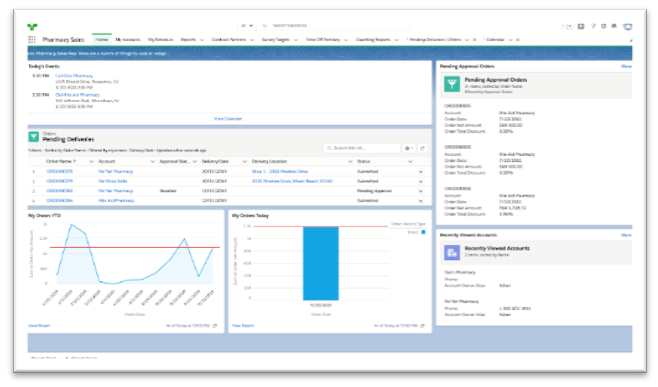Viewport: 658px width, 387px height.
Task: Open the App Launcher grid icon
Action: (x=32, y=39)
